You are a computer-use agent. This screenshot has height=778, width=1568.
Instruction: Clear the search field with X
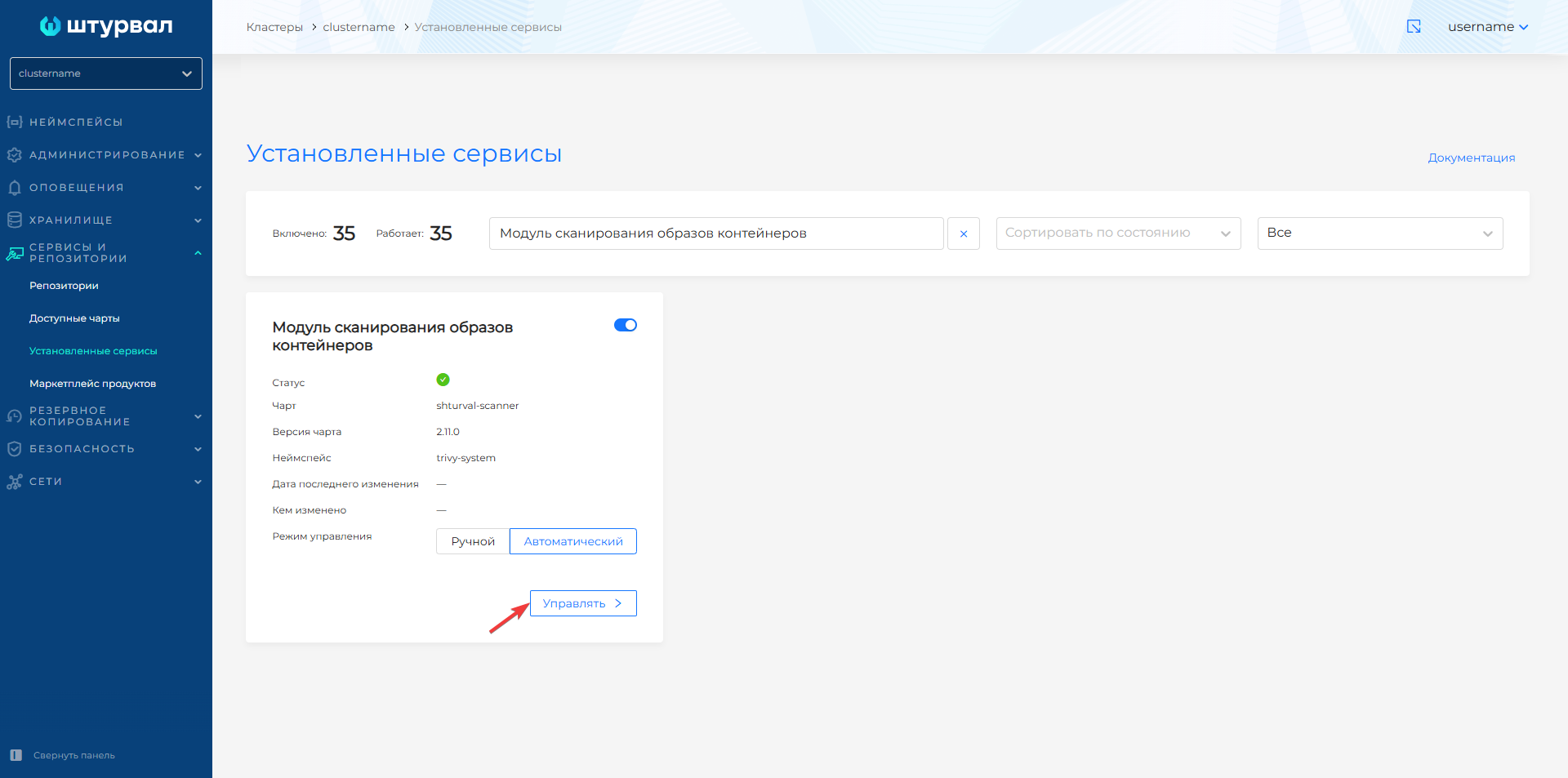pyautogui.click(x=964, y=233)
